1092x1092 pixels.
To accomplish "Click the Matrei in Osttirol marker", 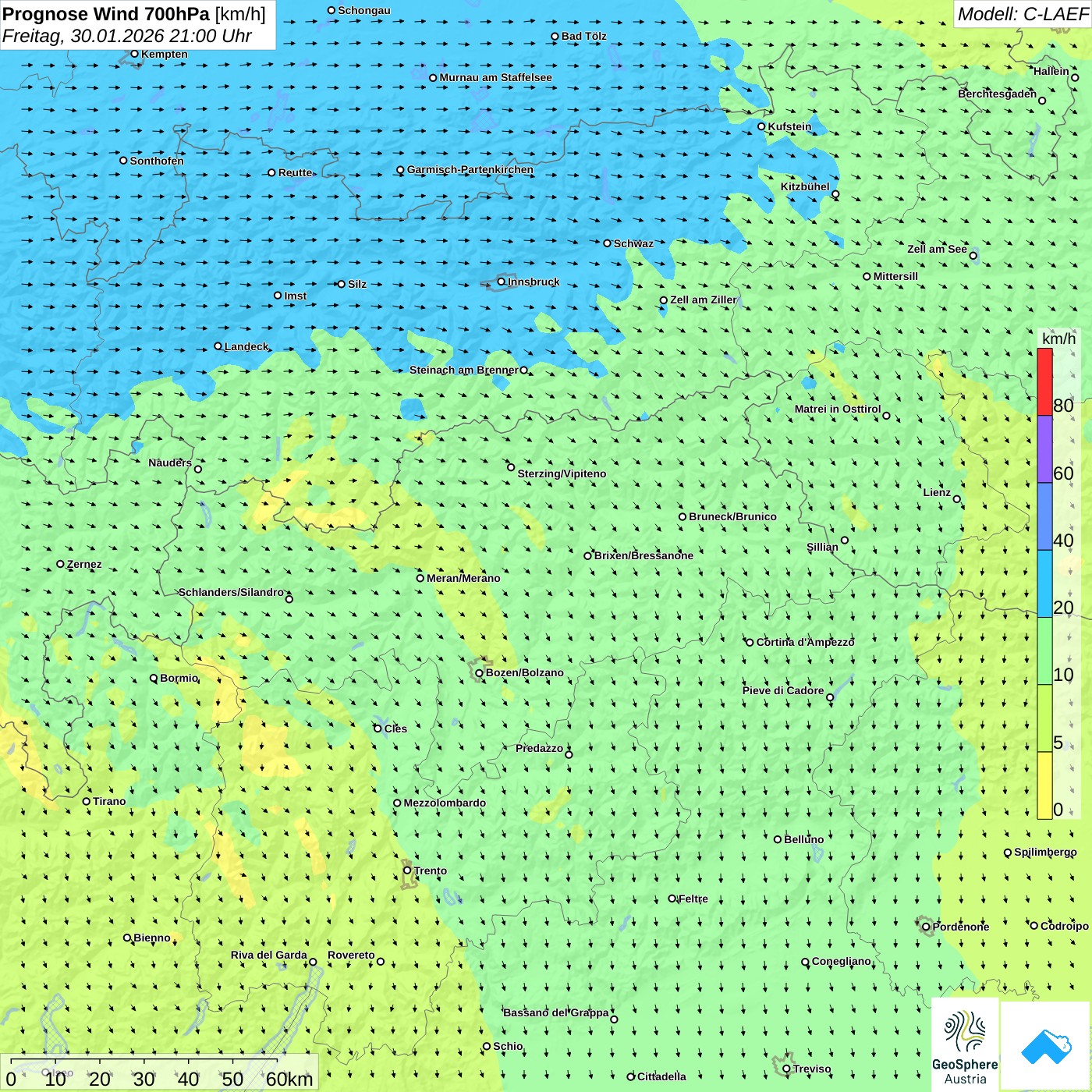I will 886,416.
